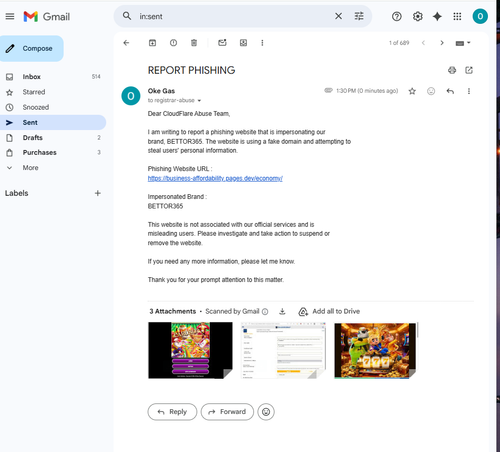500x452 pixels.
Task: Go back to Sent list arrow
Action: click(126, 43)
